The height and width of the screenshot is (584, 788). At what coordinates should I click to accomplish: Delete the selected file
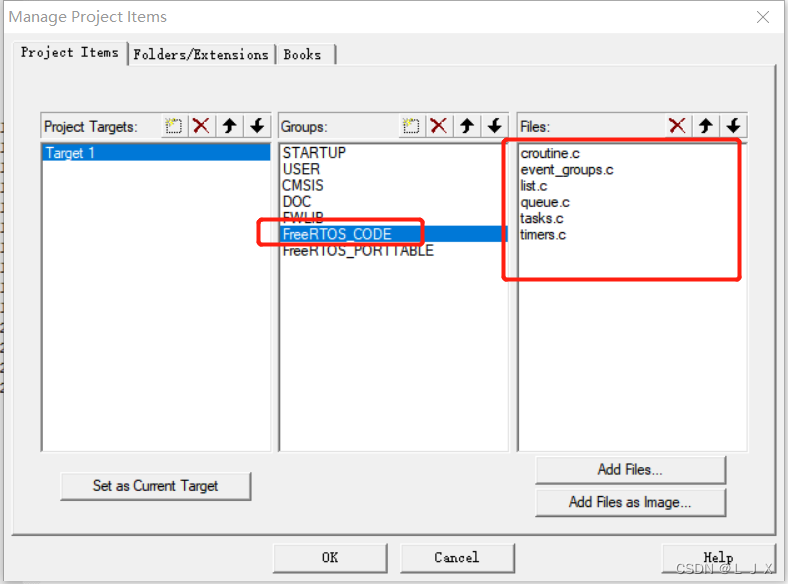click(677, 126)
